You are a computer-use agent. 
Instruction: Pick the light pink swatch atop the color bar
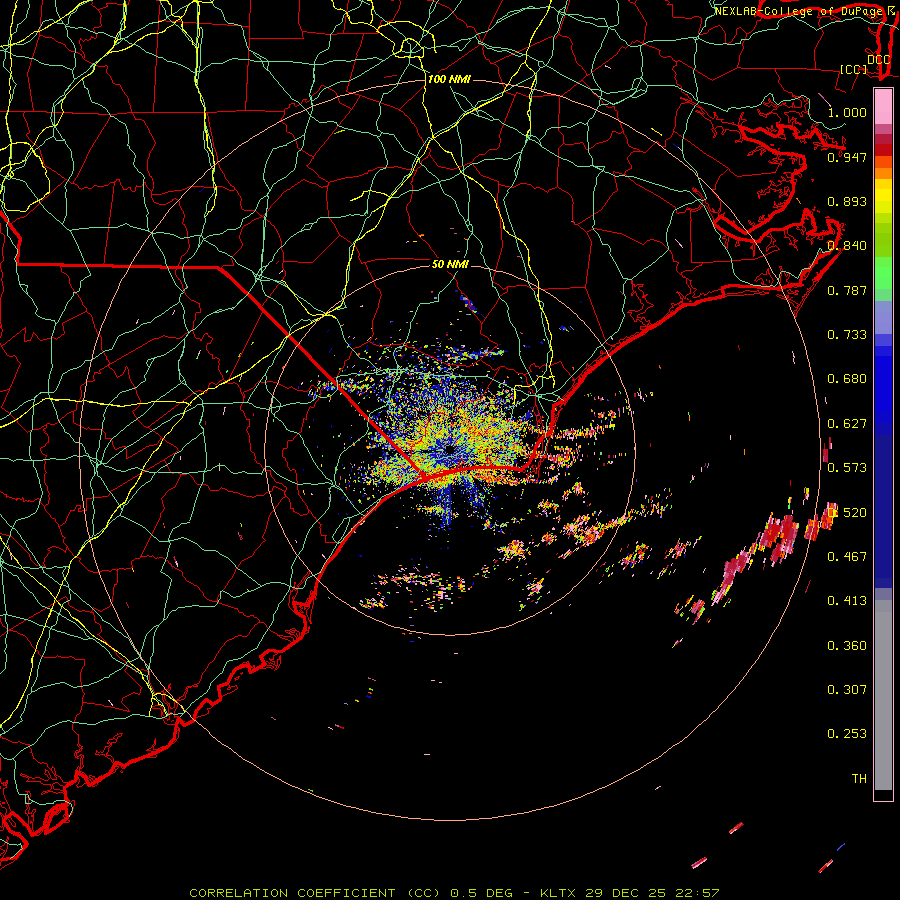[883, 106]
